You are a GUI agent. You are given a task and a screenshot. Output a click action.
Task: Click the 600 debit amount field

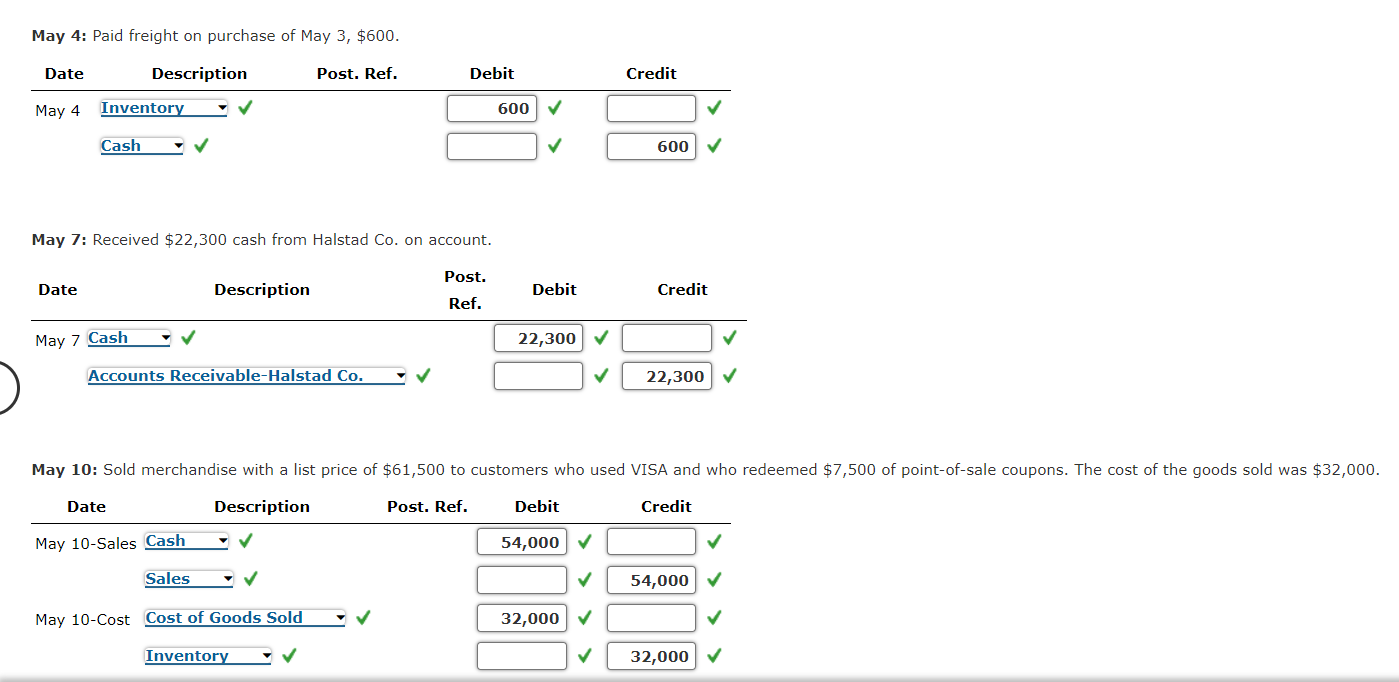[x=491, y=108]
